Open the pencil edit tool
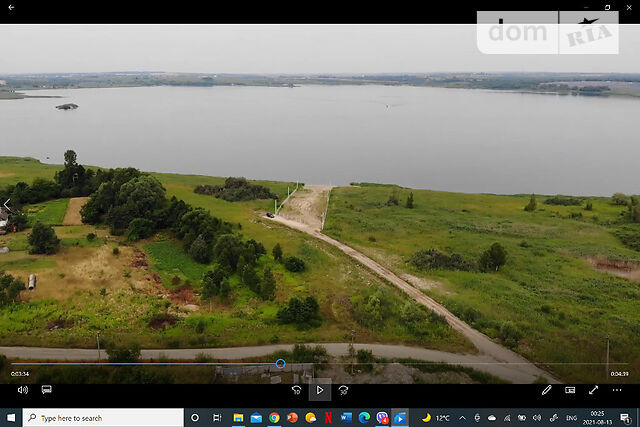The height and width of the screenshot is (427, 640). [547, 390]
